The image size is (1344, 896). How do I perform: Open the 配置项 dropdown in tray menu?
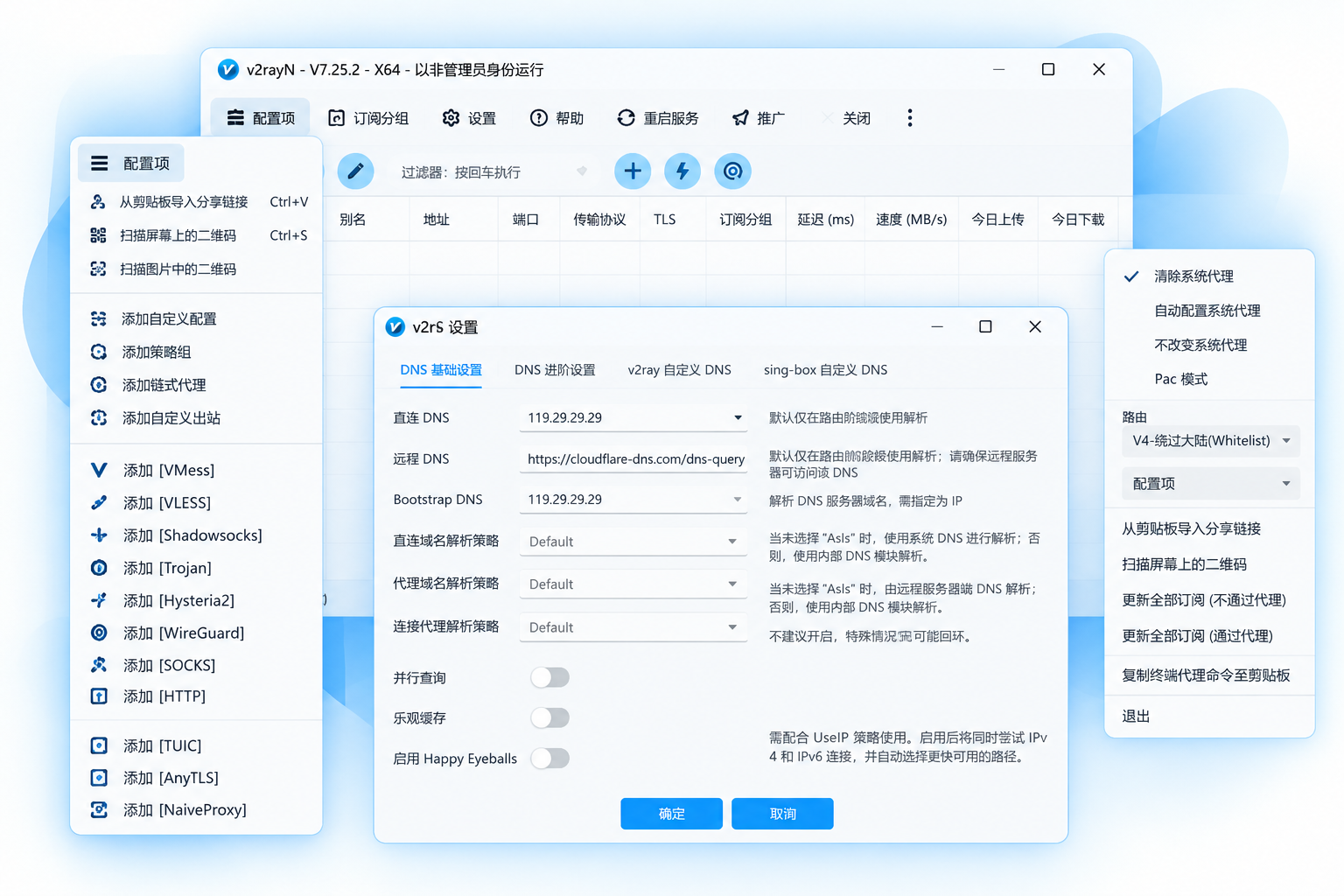pos(1210,484)
